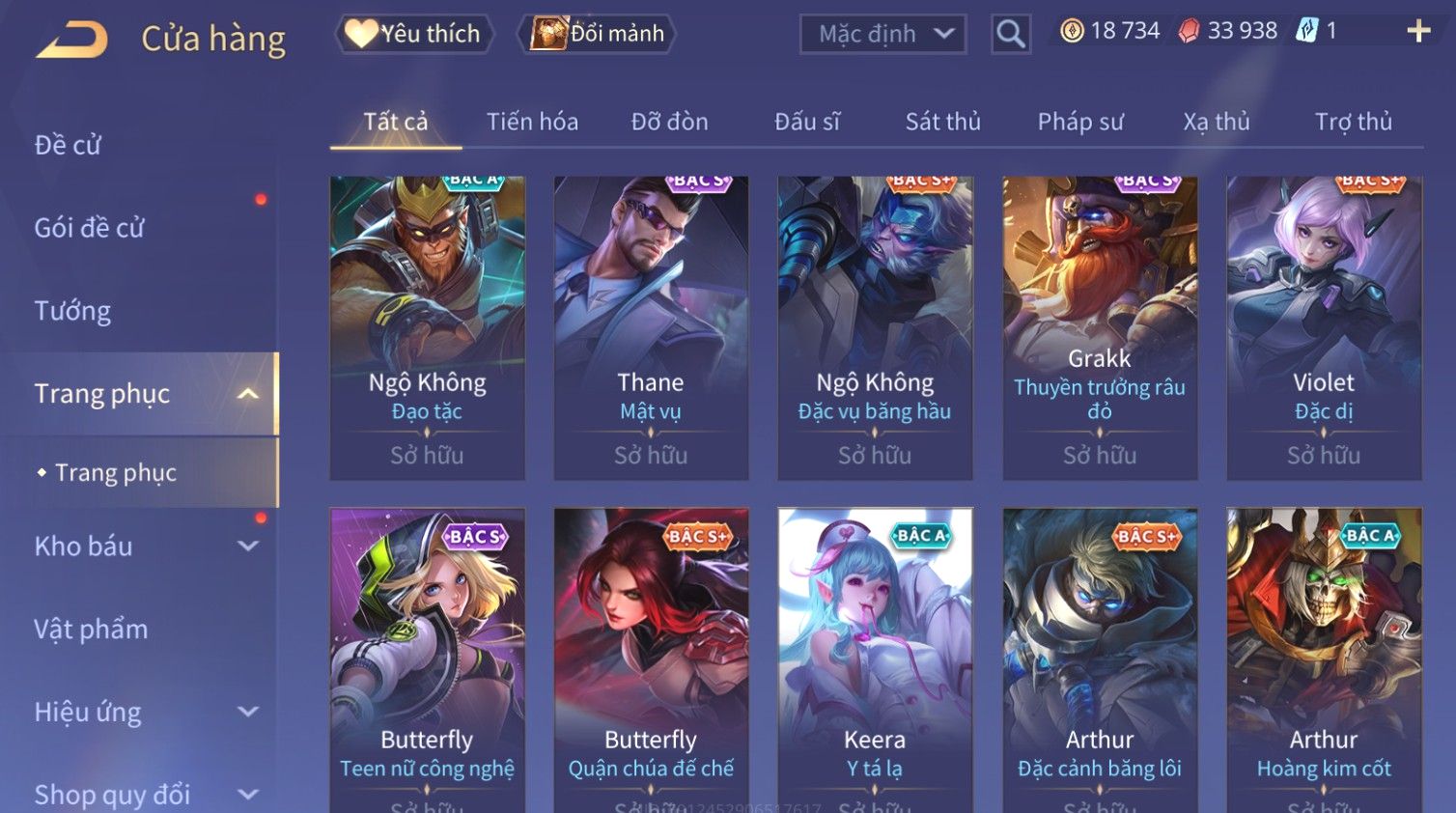Open the Mặc định sort dropdown
1456x813 pixels.
pos(882,35)
